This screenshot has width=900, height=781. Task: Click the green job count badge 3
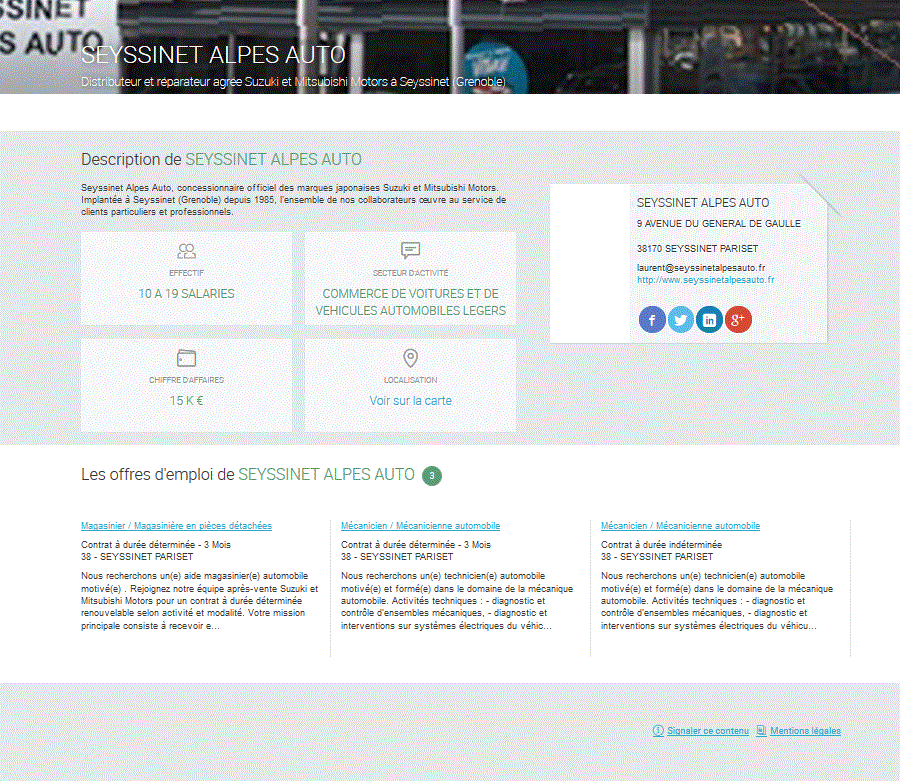click(x=432, y=476)
